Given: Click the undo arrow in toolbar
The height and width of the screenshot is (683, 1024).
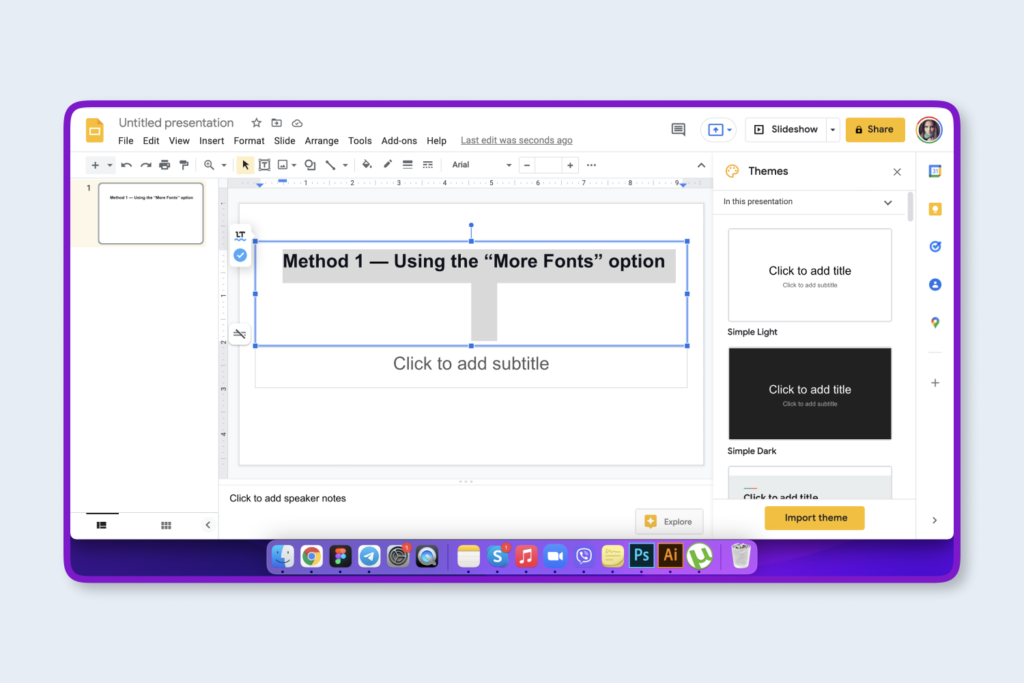Looking at the screenshot, I should click(126, 165).
